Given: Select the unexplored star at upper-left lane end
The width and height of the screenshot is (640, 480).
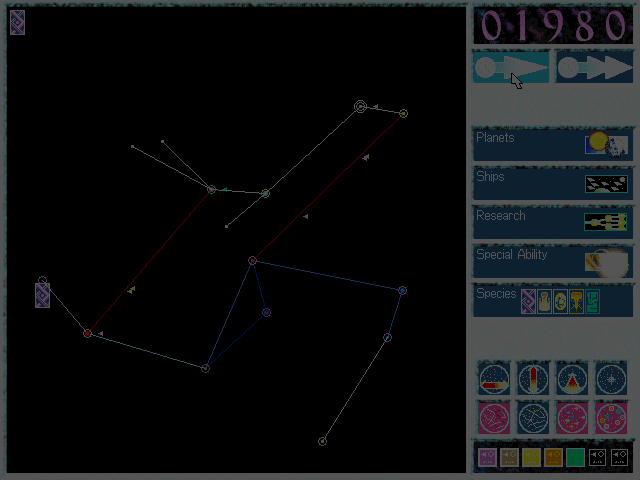Looking at the screenshot, I should pos(133,147).
